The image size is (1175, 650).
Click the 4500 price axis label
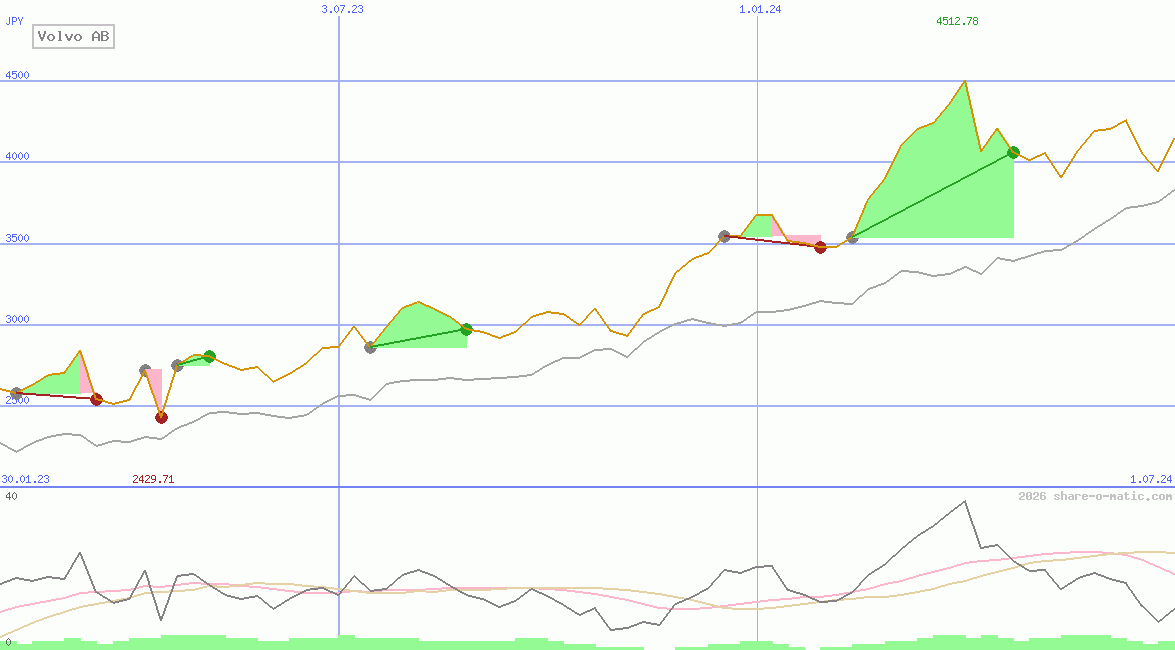tap(17, 75)
